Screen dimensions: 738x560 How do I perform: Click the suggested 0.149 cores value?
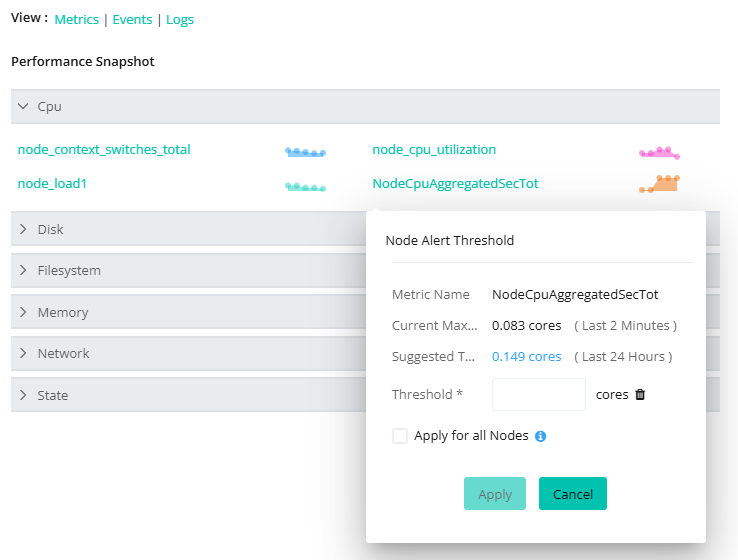(x=526, y=357)
